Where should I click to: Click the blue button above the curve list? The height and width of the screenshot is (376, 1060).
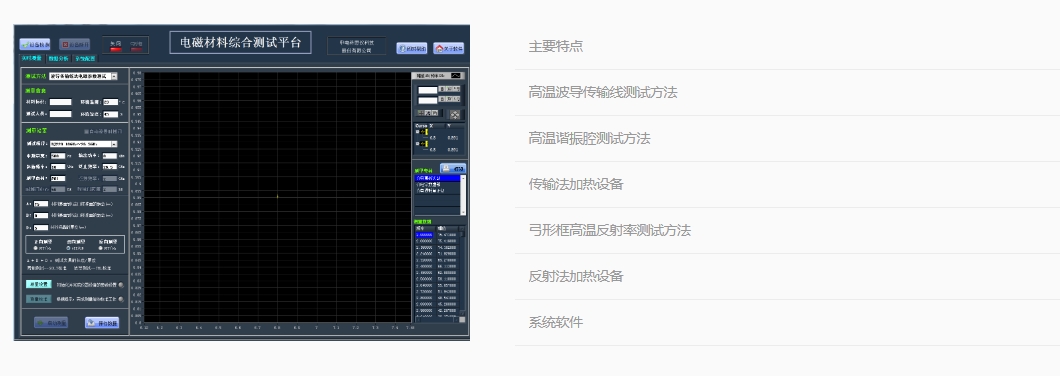[453, 168]
